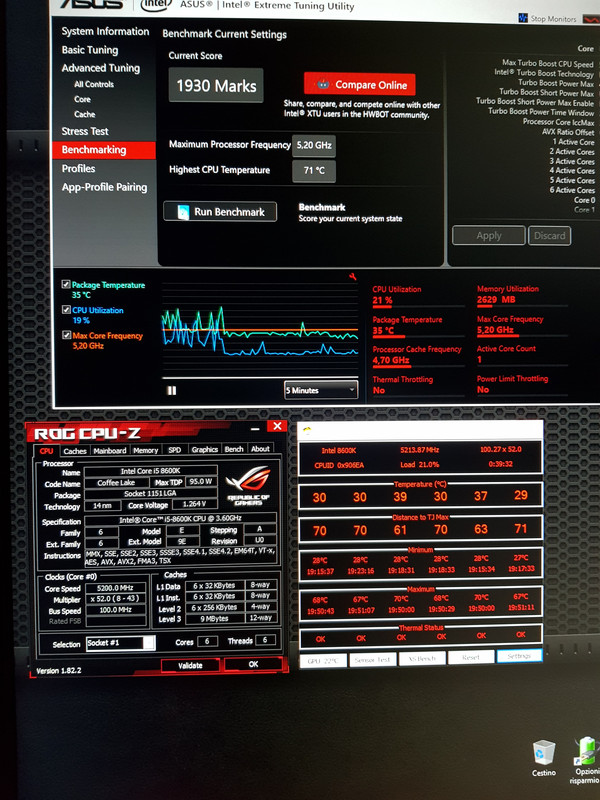This screenshot has height=800, width=600.
Task: Switch to About tab in CPU-Z
Action: (x=260, y=448)
